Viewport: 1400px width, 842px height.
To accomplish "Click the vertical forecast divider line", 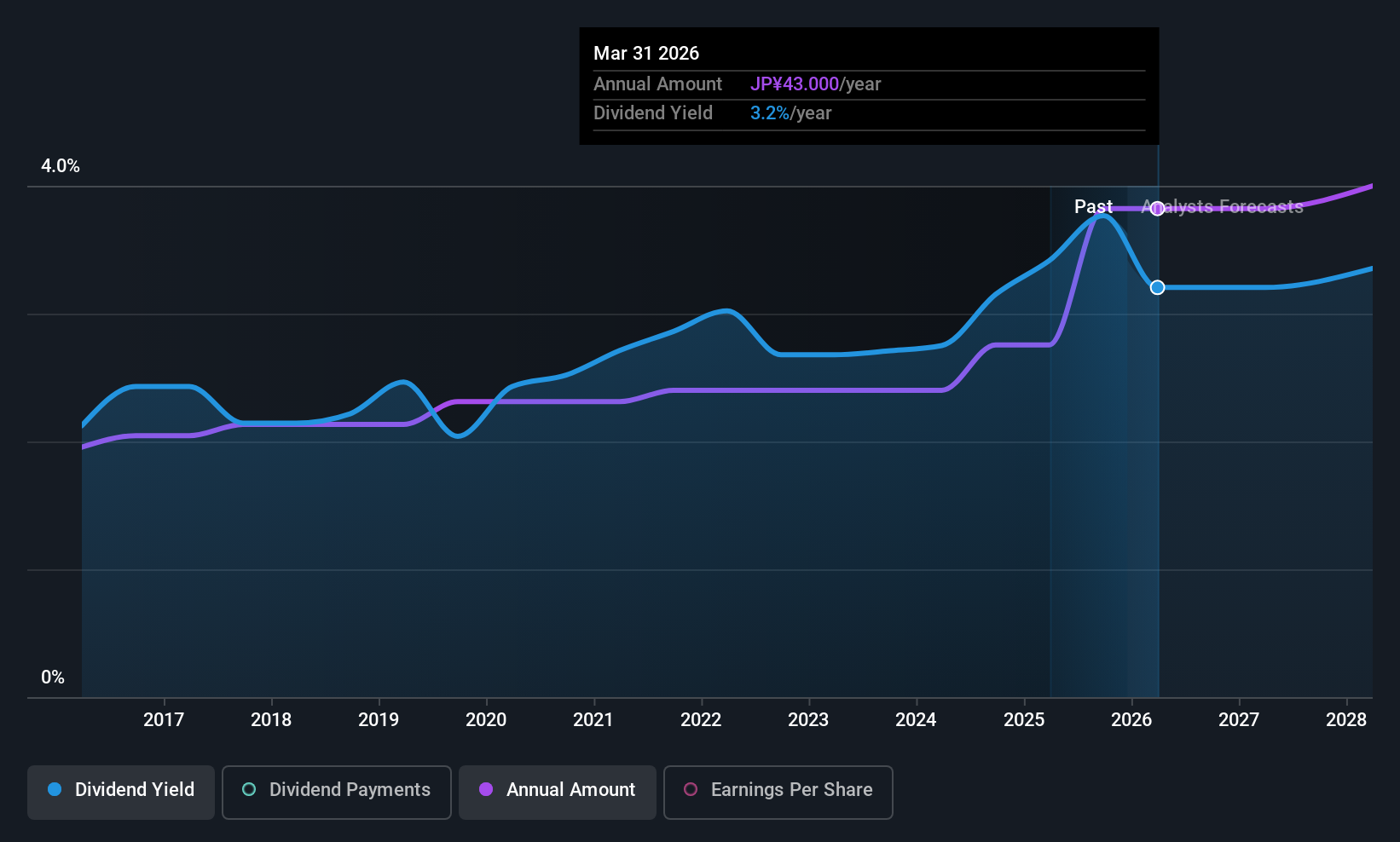I will (x=1157, y=426).
